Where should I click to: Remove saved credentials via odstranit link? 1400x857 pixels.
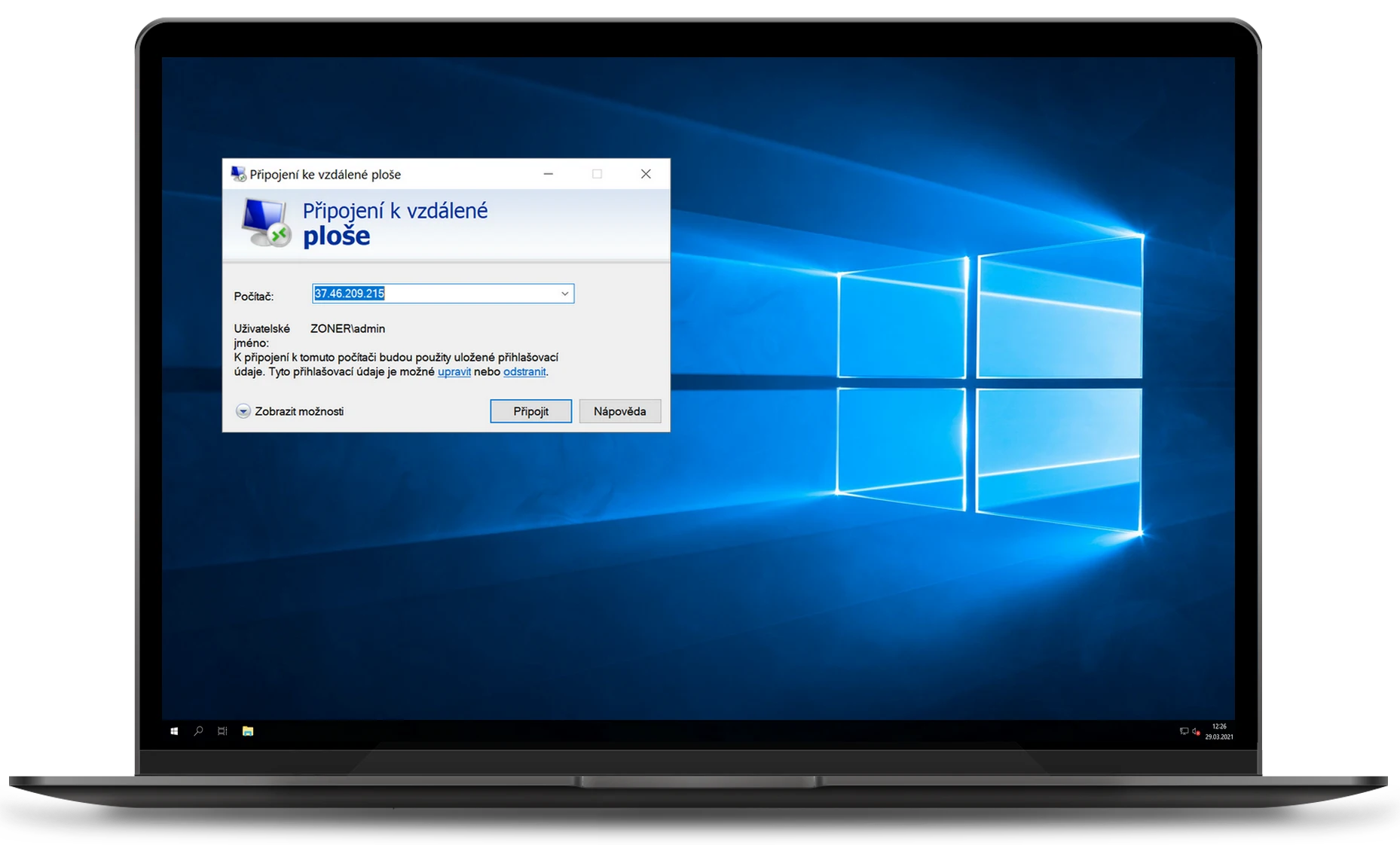[x=524, y=372]
